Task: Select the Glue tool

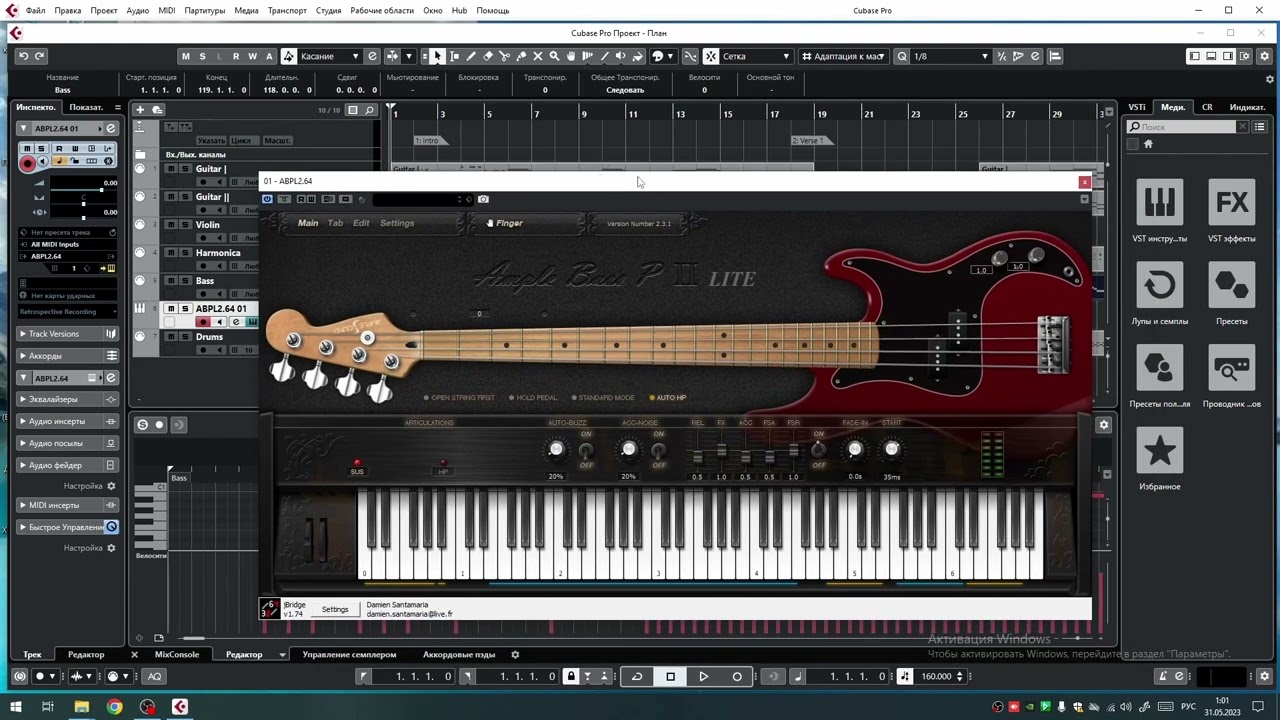Action: pyautogui.click(x=521, y=56)
